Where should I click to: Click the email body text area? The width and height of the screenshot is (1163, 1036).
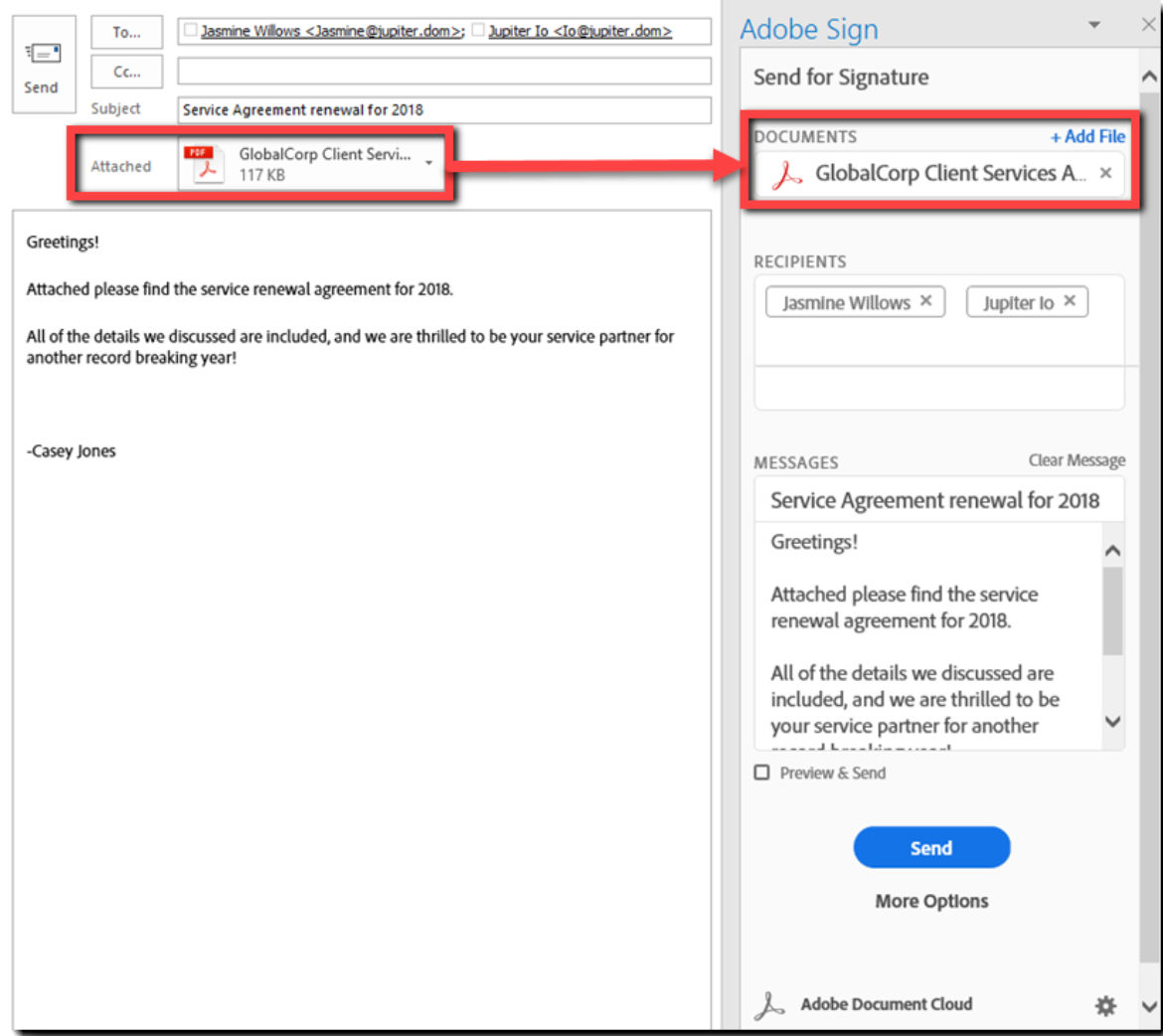362,619
